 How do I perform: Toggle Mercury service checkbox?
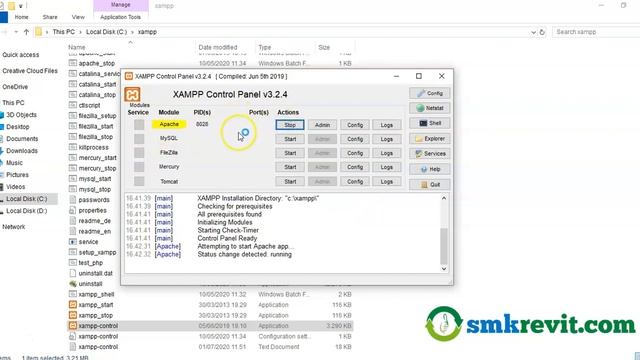click(x=139, y=167)
